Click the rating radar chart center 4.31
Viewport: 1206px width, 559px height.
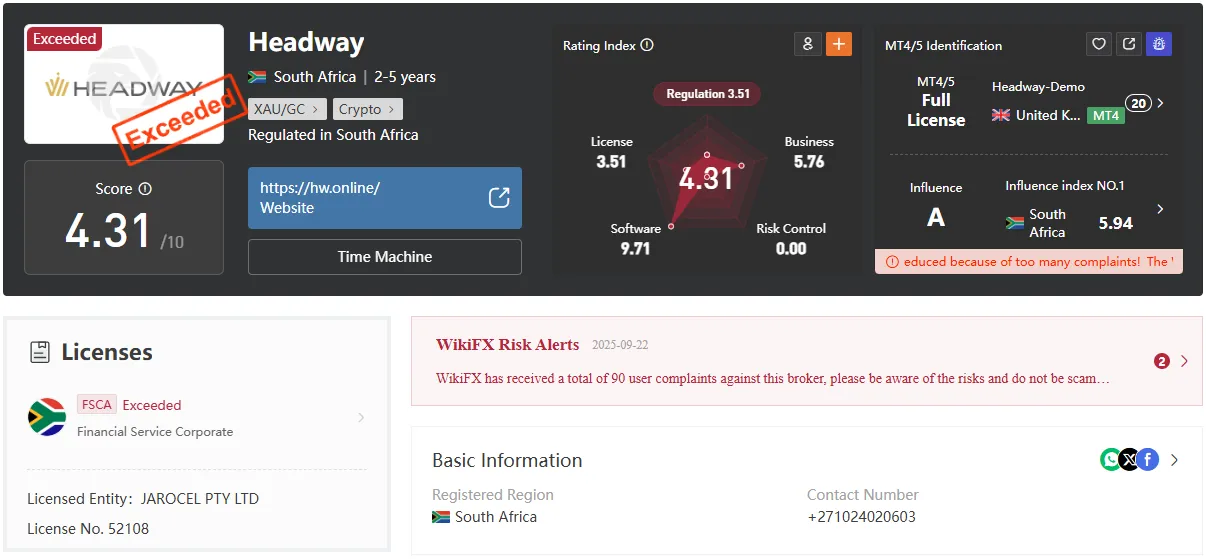(706, 179)
